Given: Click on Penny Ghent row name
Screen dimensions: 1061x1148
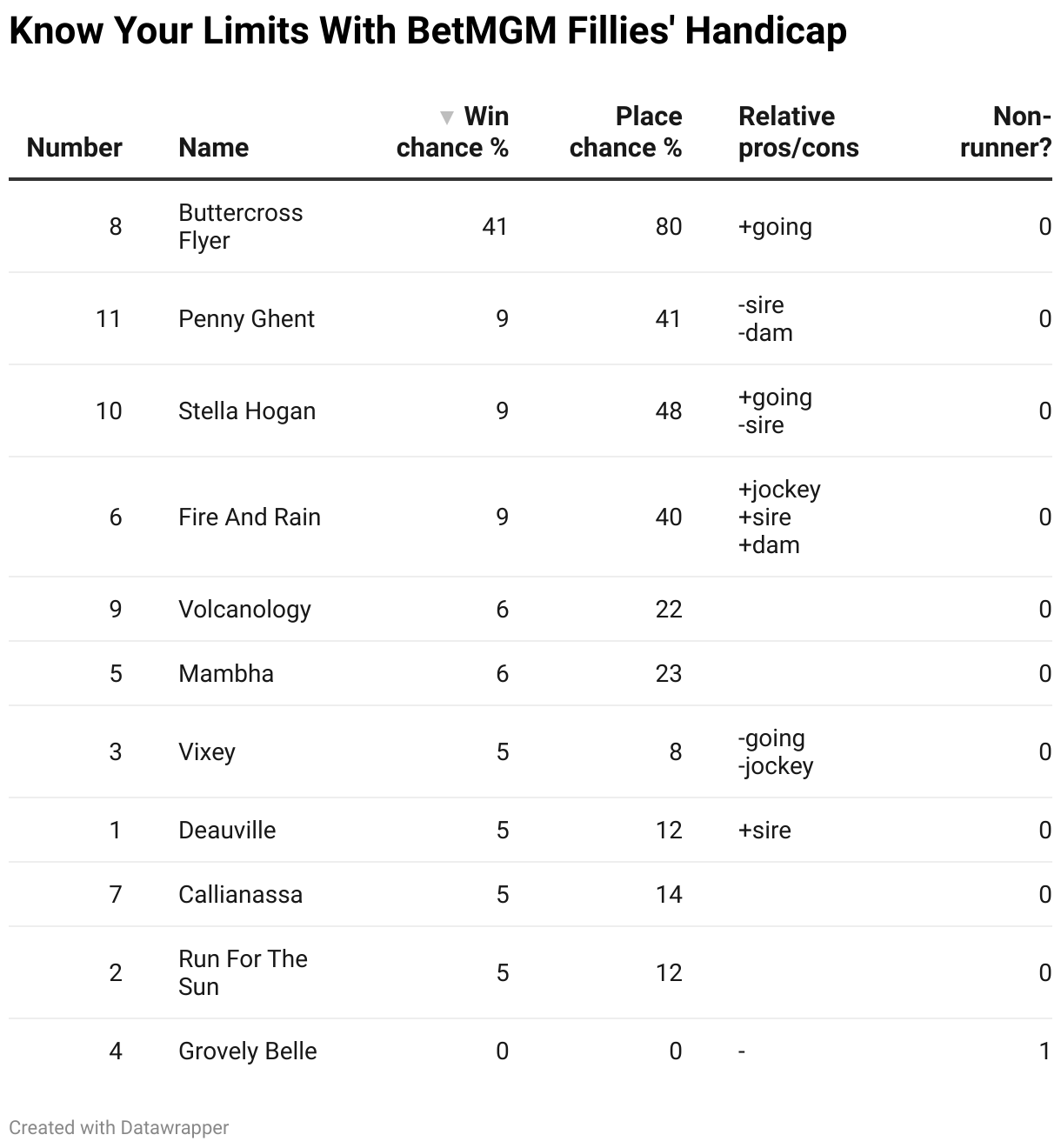Looking at the screenshot, I should [246, 318].
